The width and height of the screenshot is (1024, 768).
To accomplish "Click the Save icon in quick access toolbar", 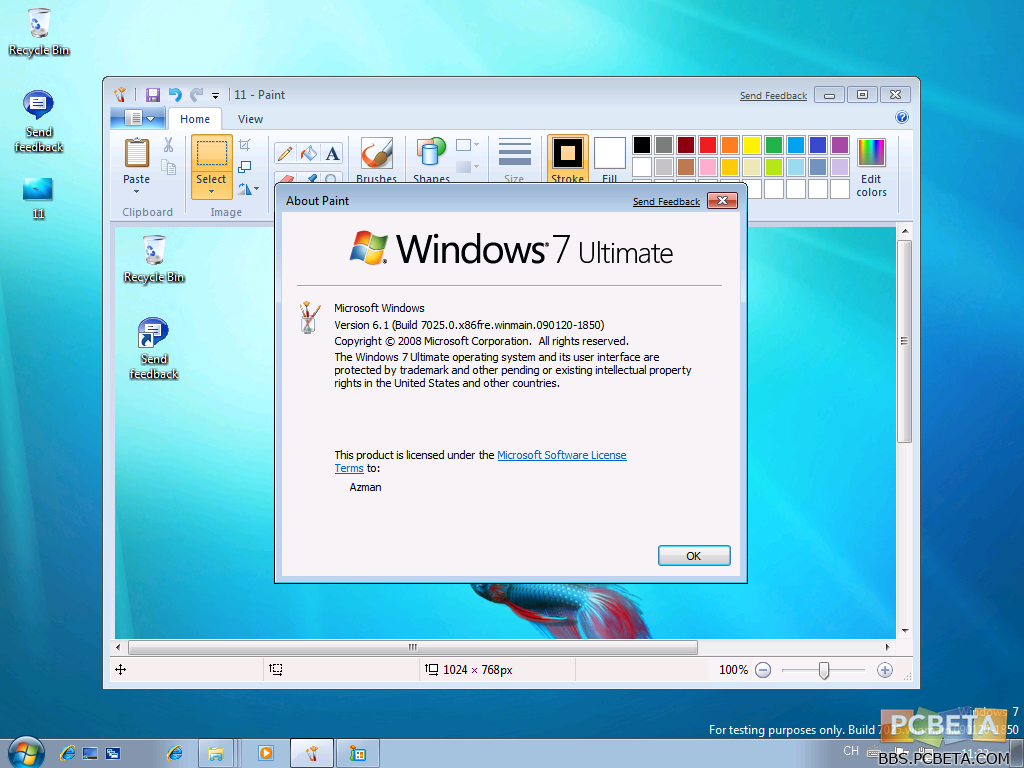I will tap(153, 95).
